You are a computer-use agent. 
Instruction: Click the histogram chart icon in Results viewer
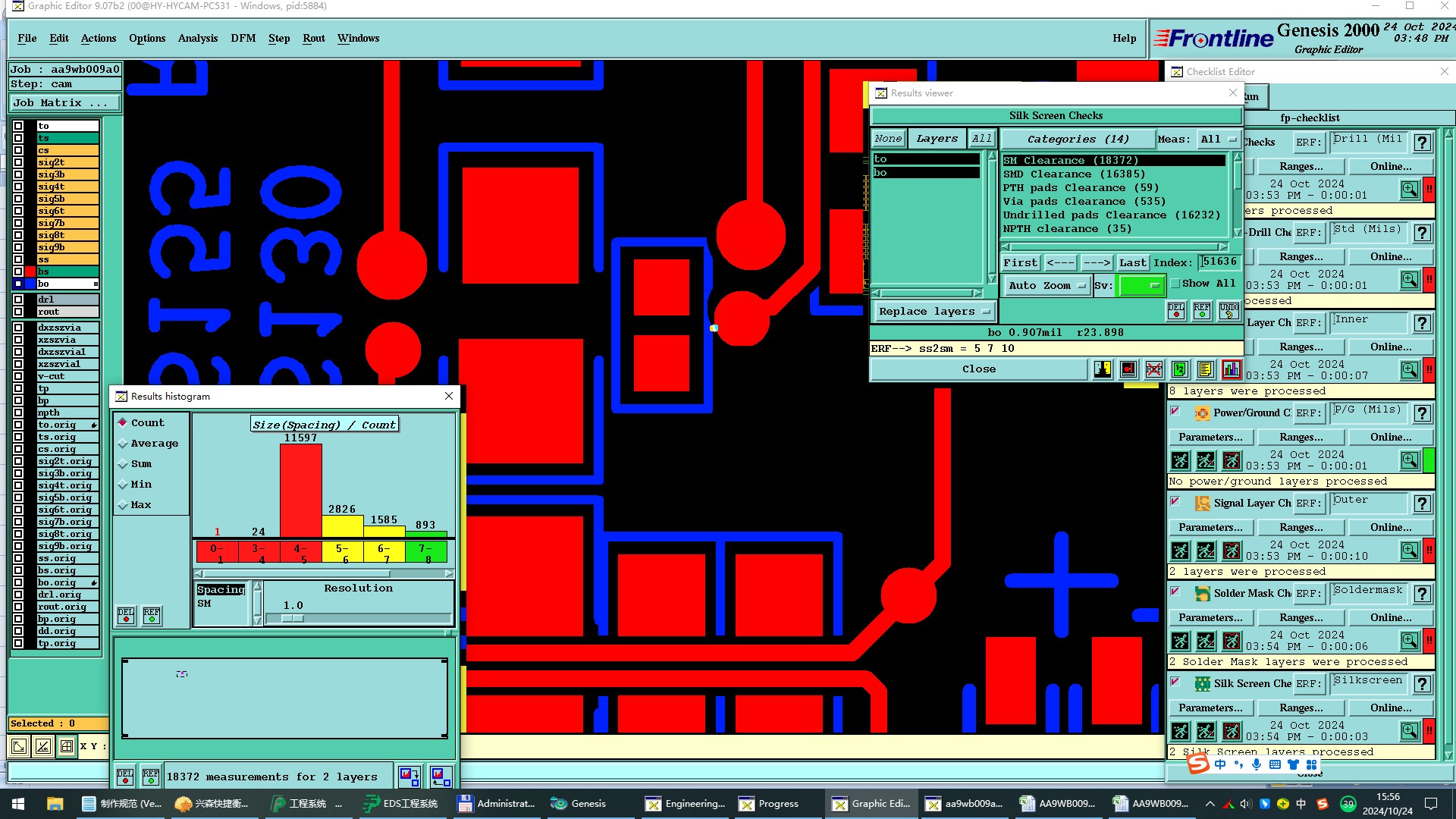point(1231,369)
